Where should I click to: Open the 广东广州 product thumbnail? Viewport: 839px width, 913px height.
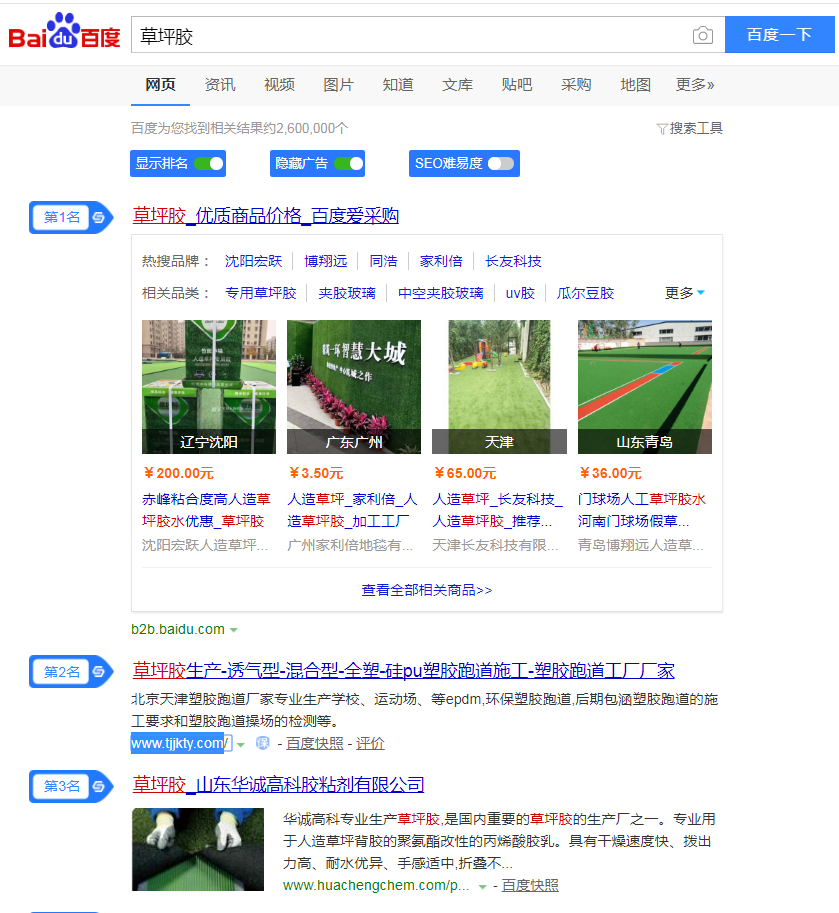tap(354, 387)
